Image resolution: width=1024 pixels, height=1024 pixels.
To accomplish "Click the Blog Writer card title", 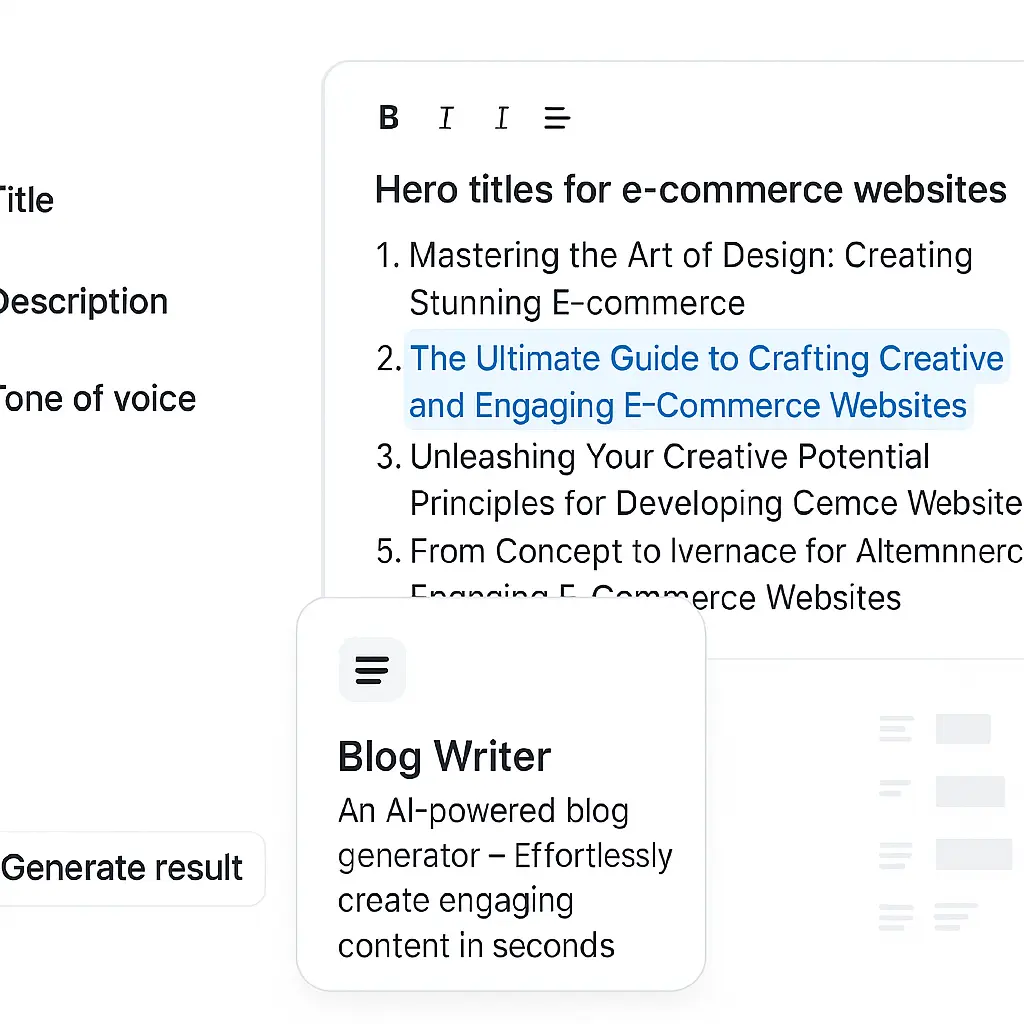I will click(x=444, y=757).
